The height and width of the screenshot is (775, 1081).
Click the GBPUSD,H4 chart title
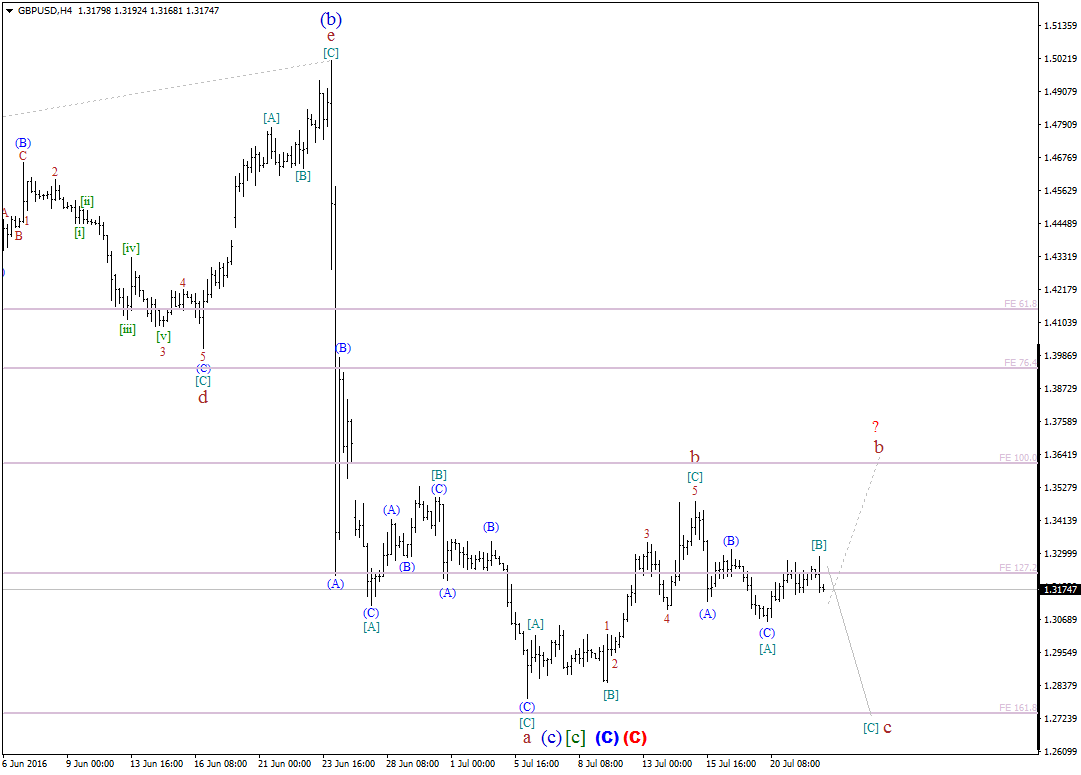click(45, 11)
